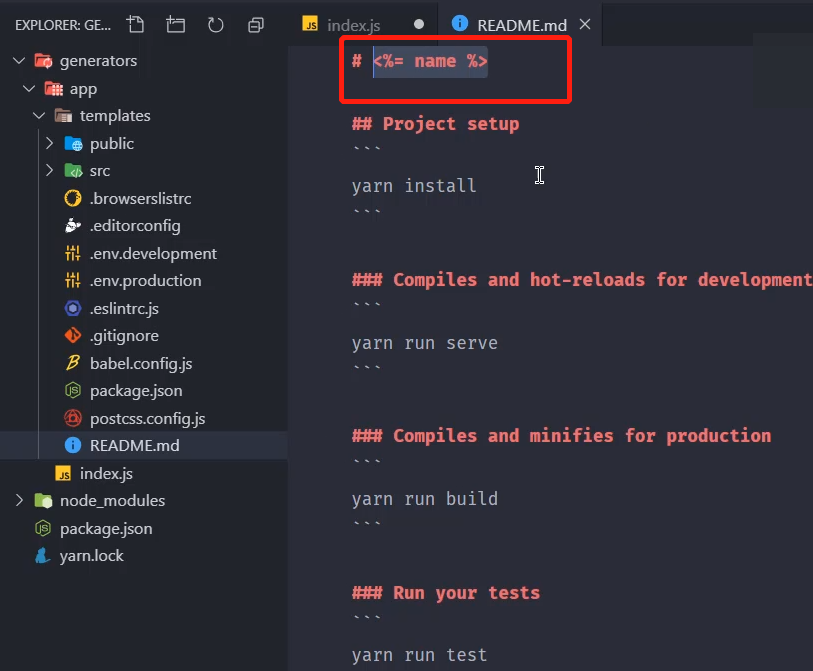
Task: Select README.md in the file tree
Action: pyautogui.click(x=134, y=445)
